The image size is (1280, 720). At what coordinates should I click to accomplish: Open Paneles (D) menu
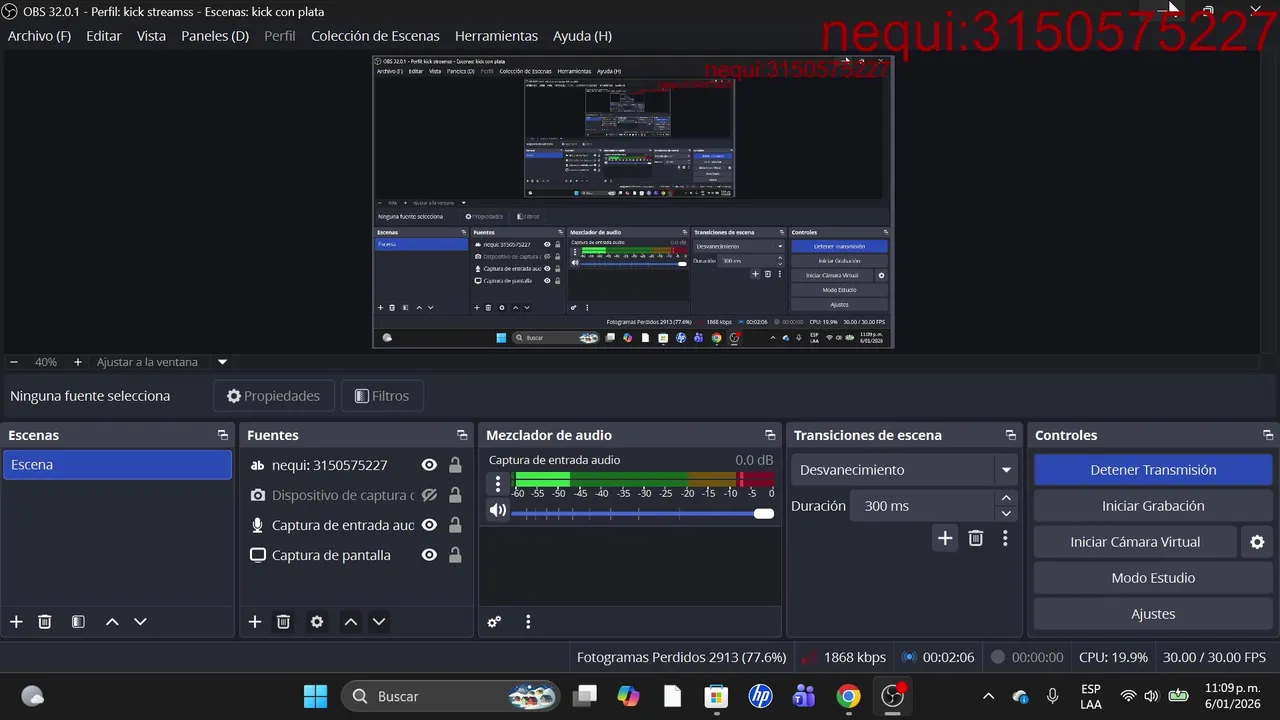point(215,36)
